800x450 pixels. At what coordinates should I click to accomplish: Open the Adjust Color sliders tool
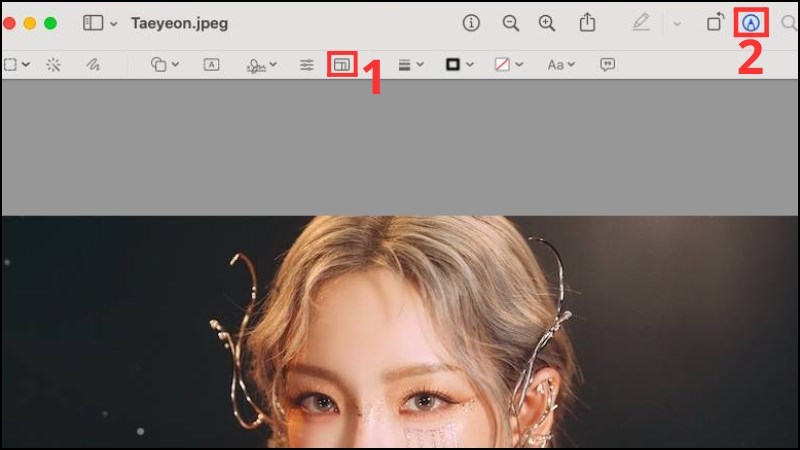[307, 65]
